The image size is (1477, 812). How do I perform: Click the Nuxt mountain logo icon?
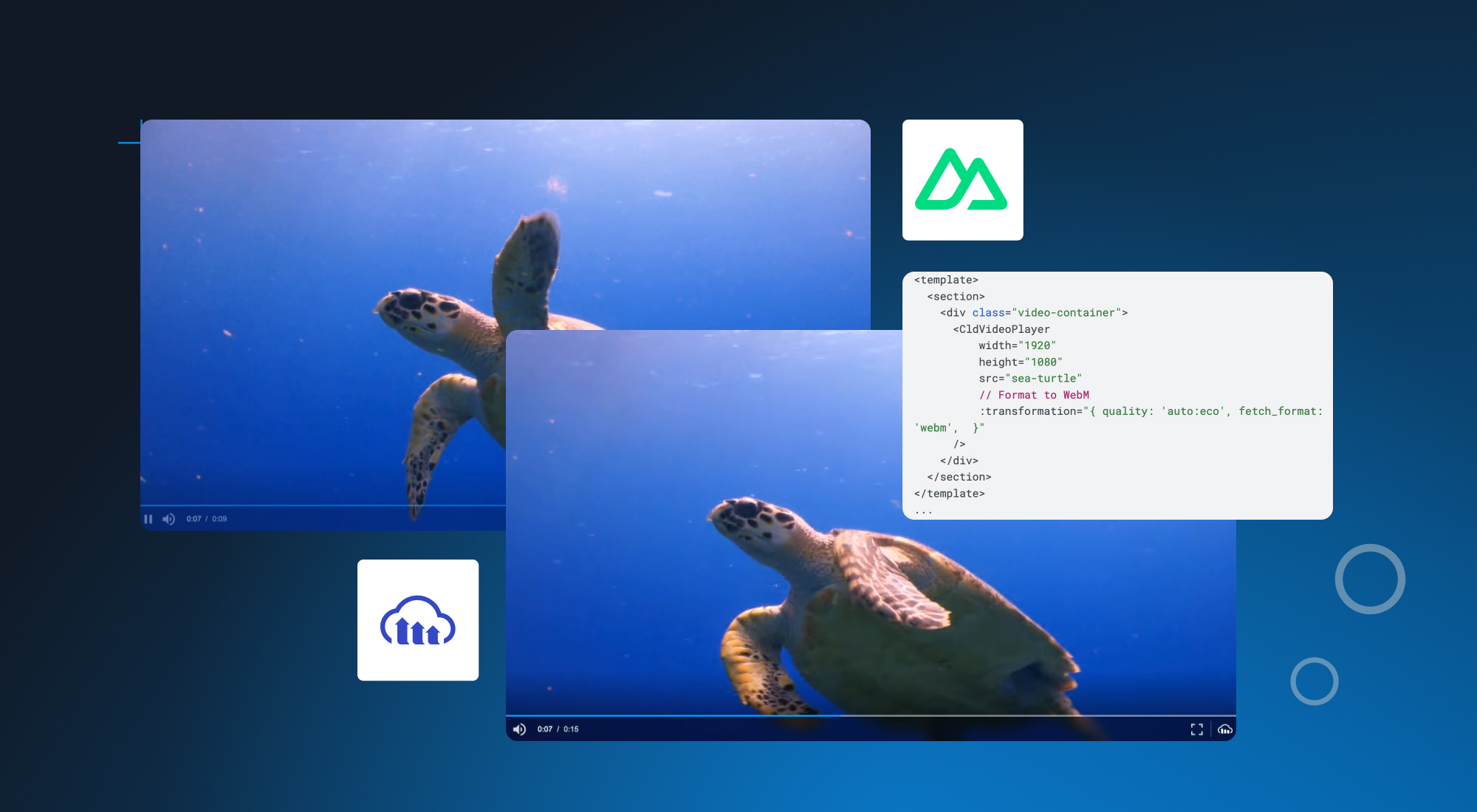pyautogui.click(x=962, y=179)
